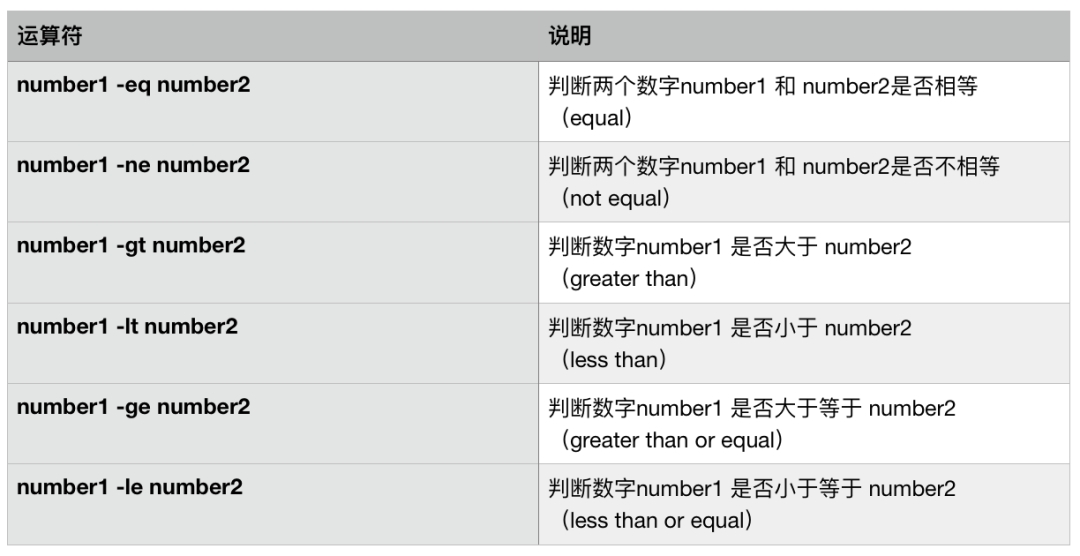Click the description '判断数字number1 是否大于等于 number2'
The width and height of the screenshot is (1080, 556).
click(752, 409)
